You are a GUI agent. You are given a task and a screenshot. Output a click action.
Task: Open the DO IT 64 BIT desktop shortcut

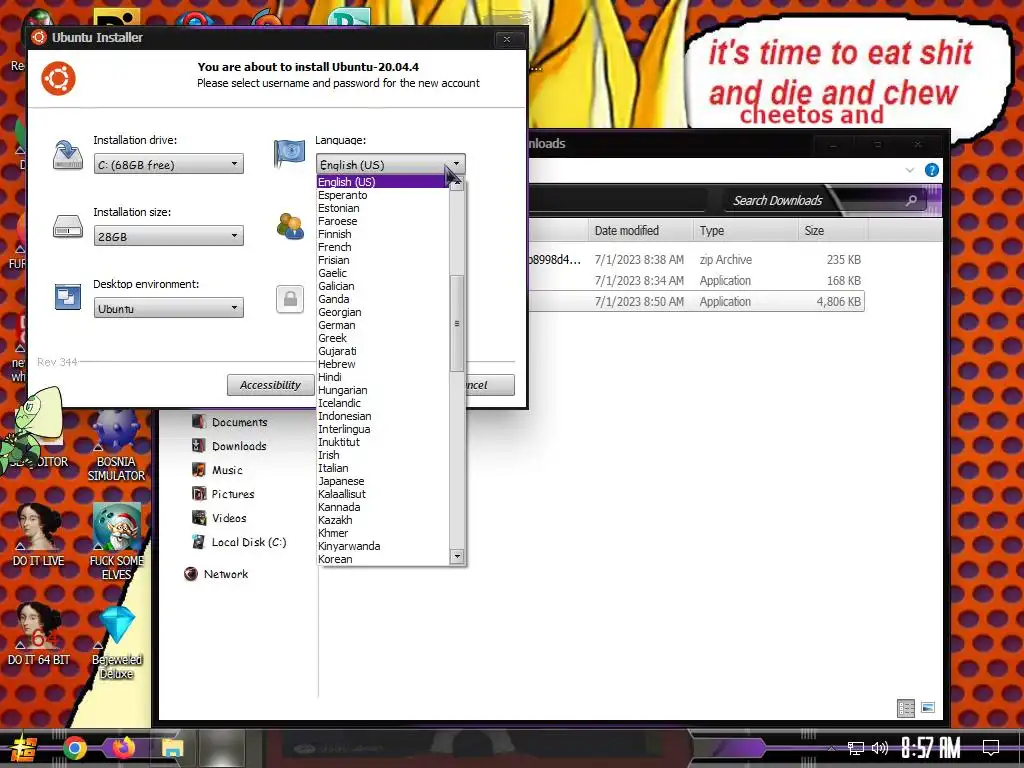coord(39,635)
